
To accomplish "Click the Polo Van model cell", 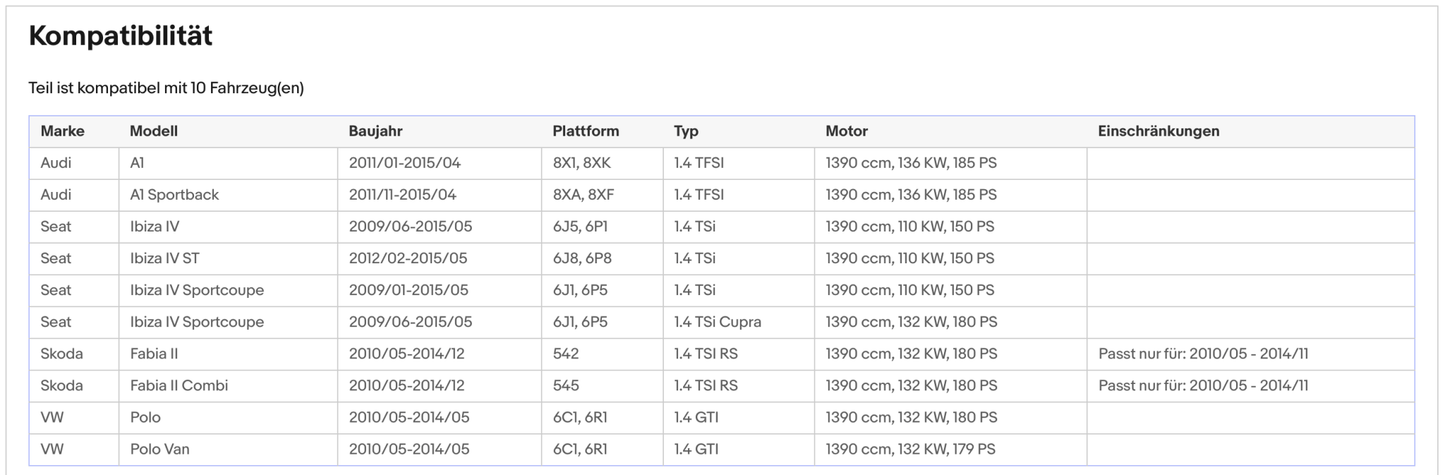I will (159, 449).
